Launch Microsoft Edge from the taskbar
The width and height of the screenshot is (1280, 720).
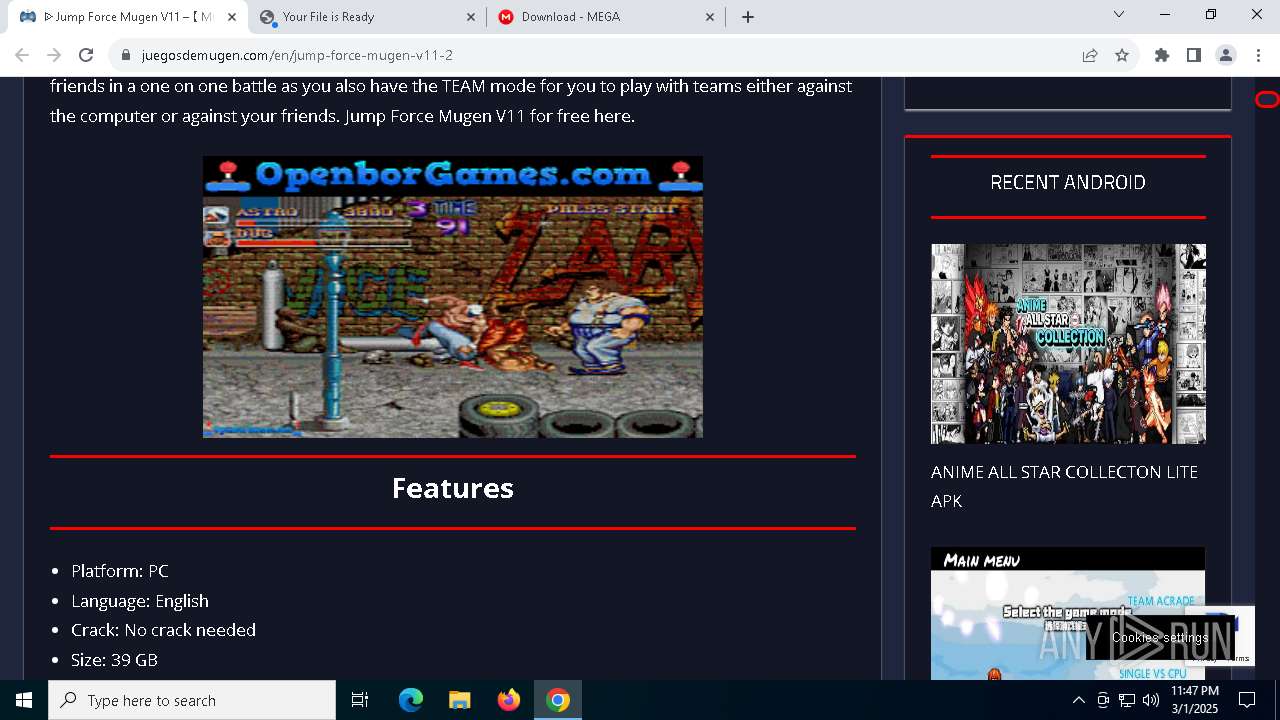coord(411,700)
